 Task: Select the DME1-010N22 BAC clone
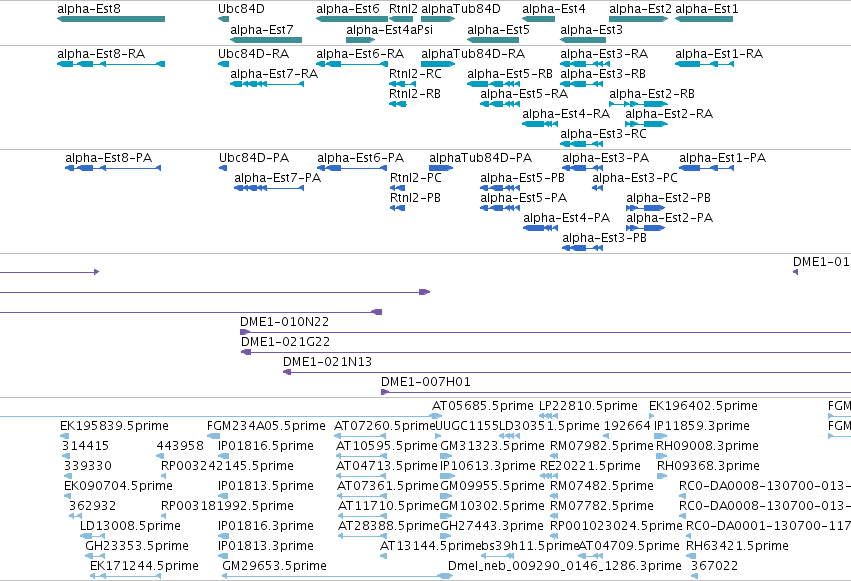[545, 332]
